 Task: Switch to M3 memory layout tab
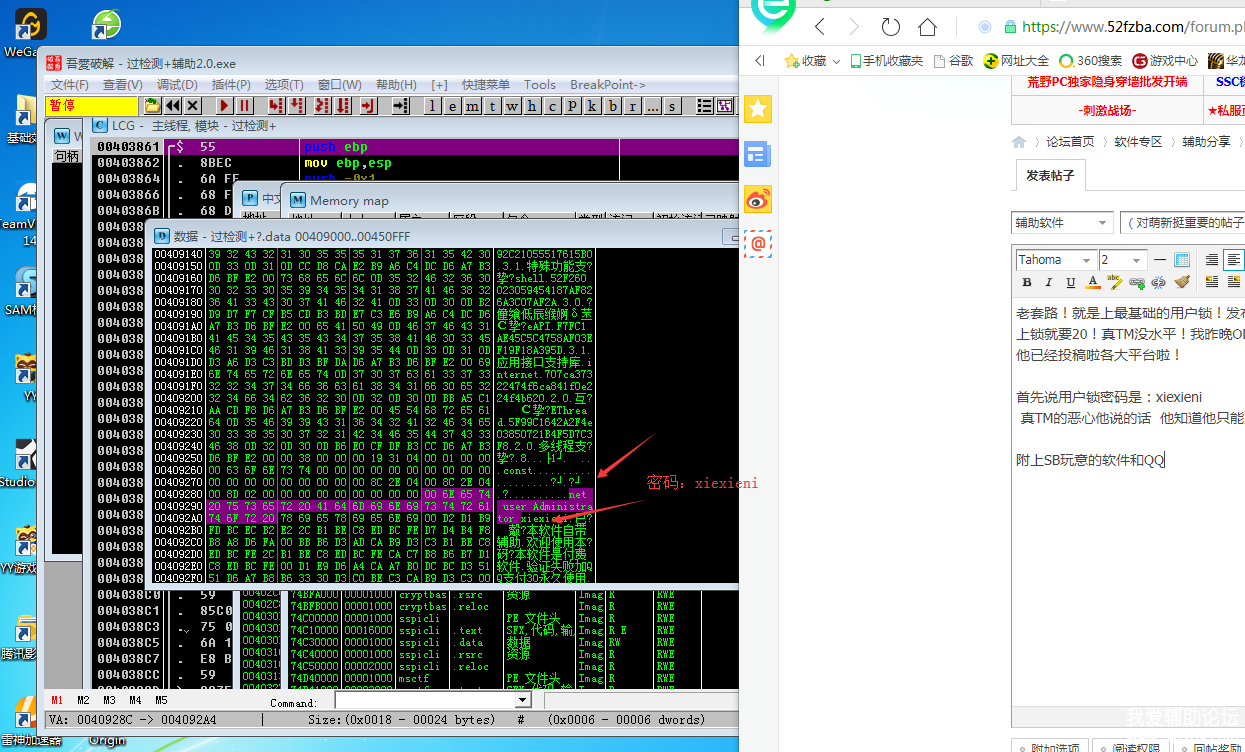109,700
